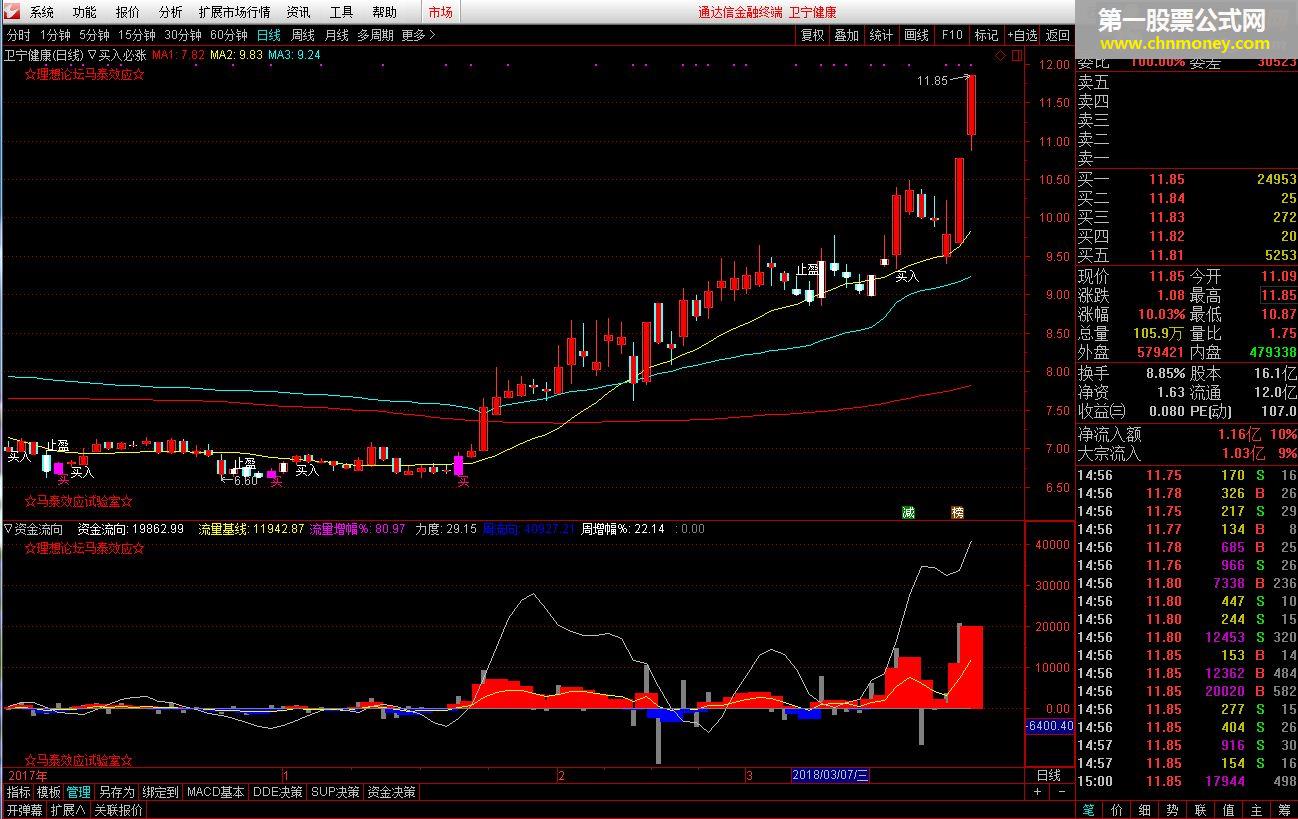Open the 帮助 menu
This screenshot has width=1298, height=819.
point(384,12)
